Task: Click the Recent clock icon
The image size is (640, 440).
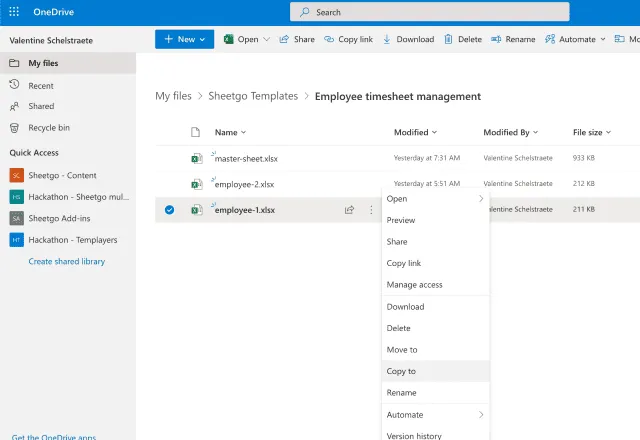Action: tap(14, 84)
